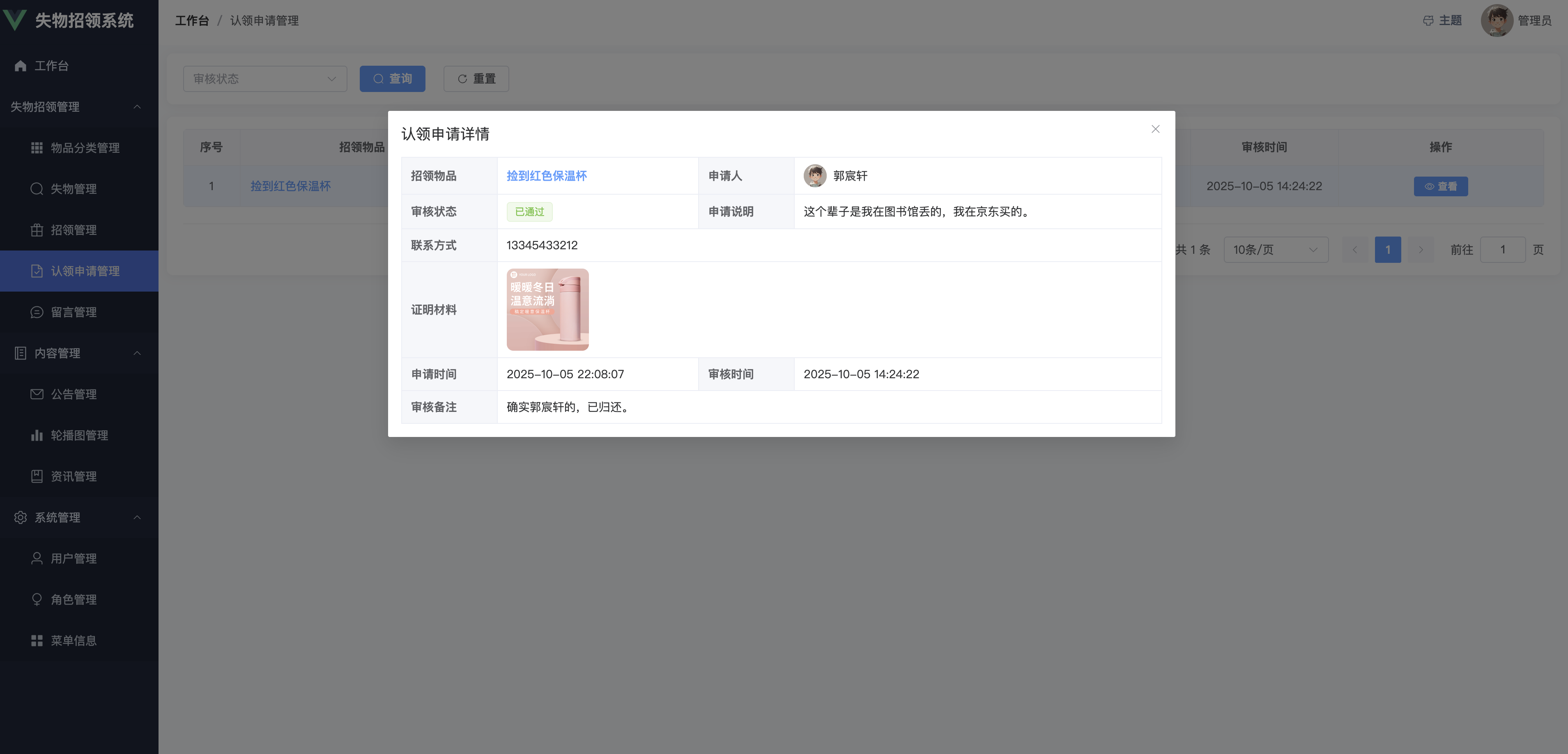Open 菜单信息 menu item
1568x754 pixels.
(73, 640)
